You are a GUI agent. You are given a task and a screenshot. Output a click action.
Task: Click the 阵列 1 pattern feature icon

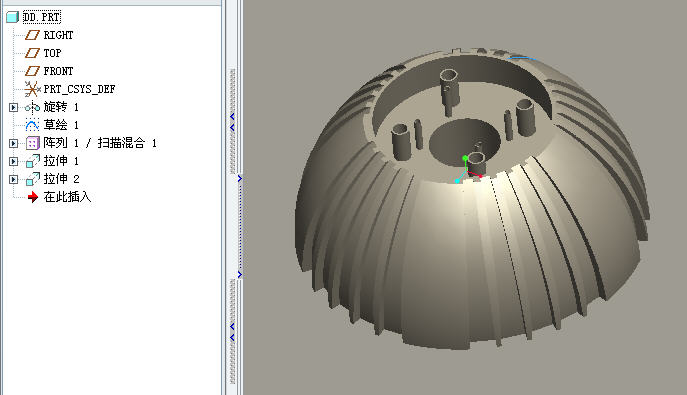(32, 143)
